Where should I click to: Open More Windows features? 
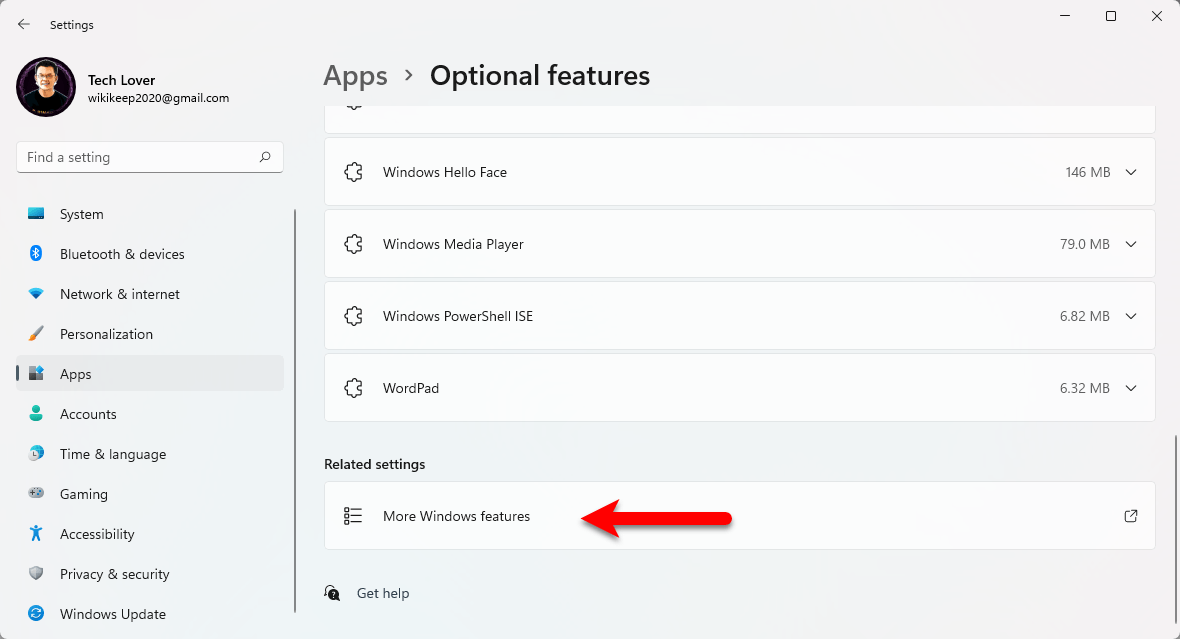740,516
